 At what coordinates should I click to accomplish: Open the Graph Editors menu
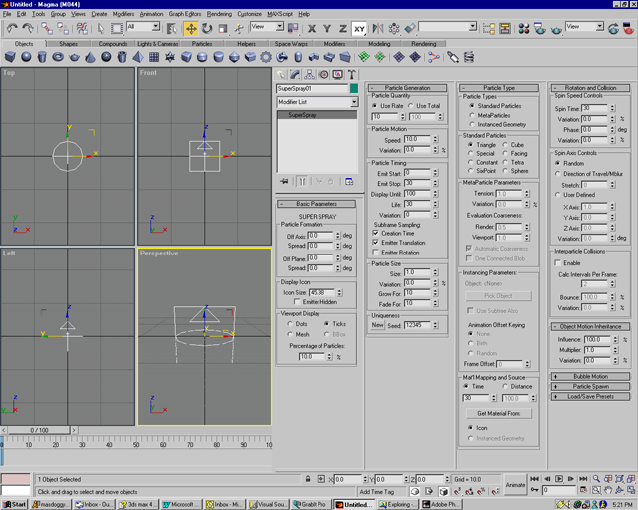(184, 14)
